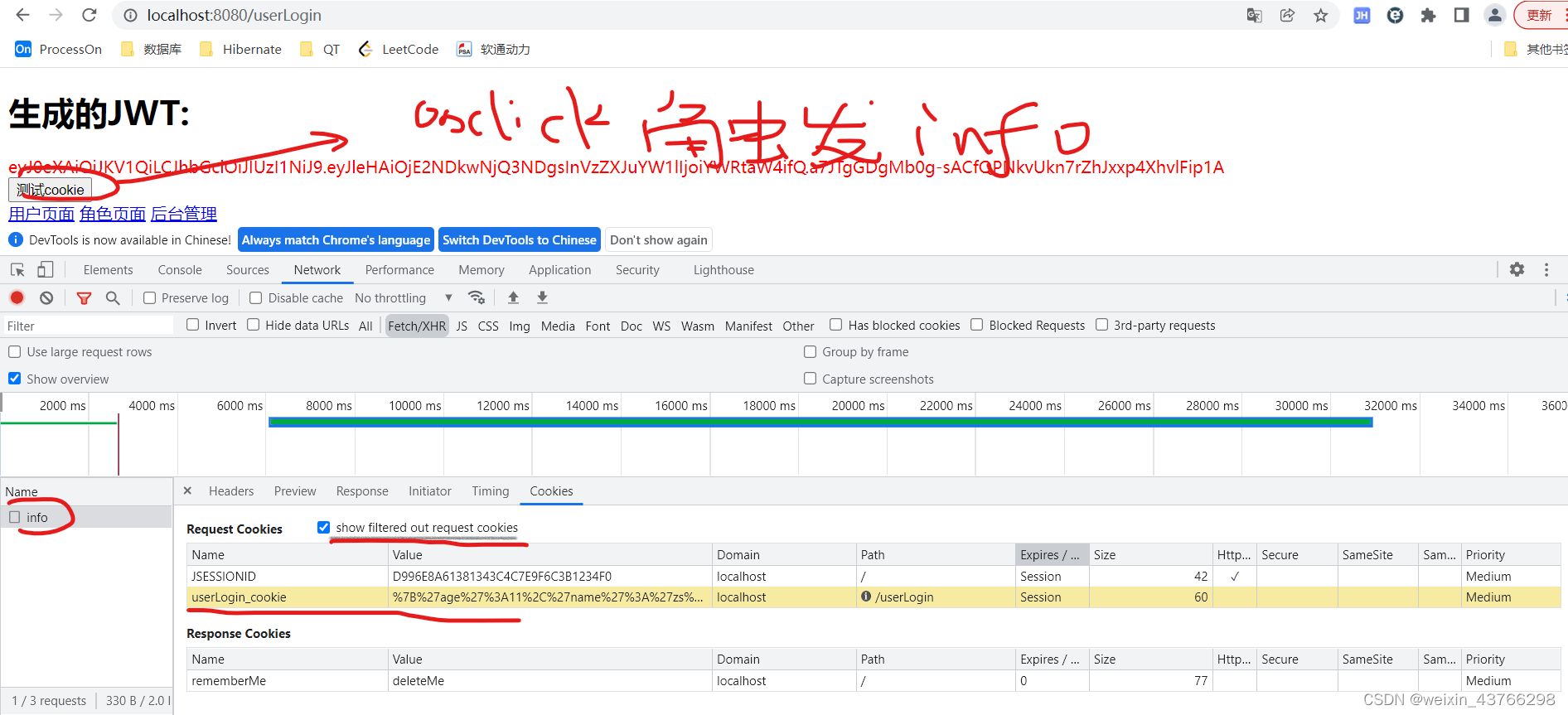Bookmark this page with the star icon

pyautogui.click(x=1320, y=15)
